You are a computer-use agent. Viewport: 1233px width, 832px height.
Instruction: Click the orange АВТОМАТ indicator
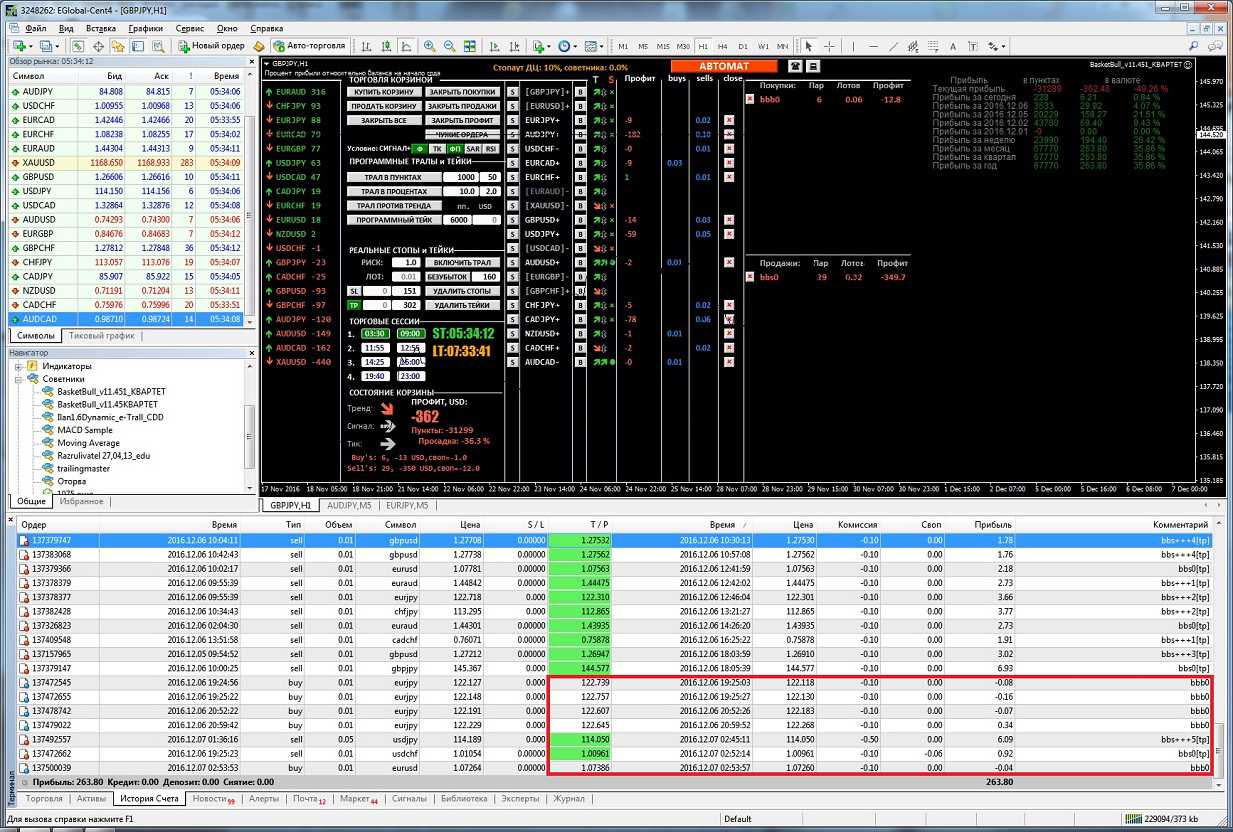pyautogui.click(x=723, y=66)
